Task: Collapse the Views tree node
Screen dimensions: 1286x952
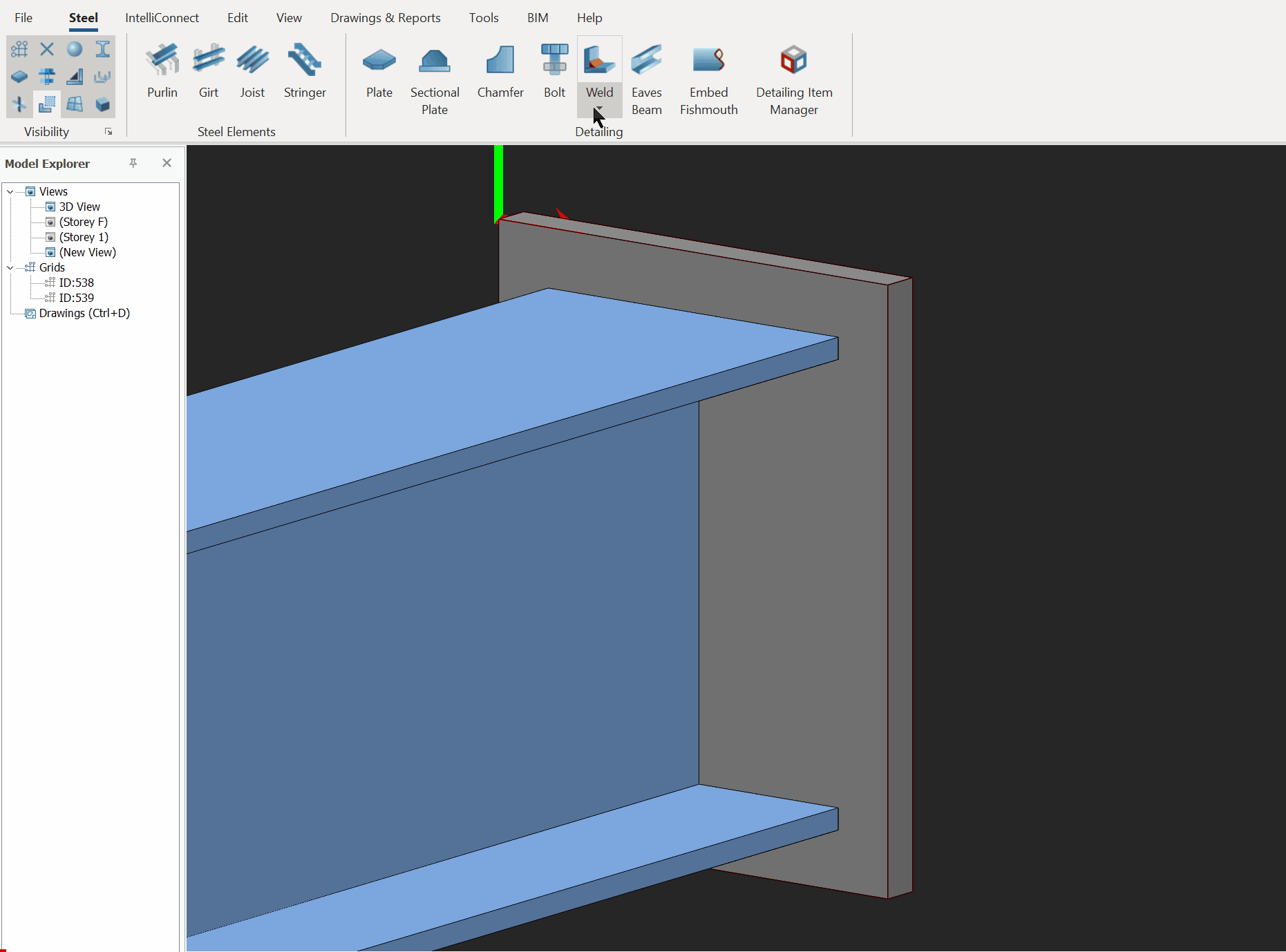Action: (x=10, y=192)
